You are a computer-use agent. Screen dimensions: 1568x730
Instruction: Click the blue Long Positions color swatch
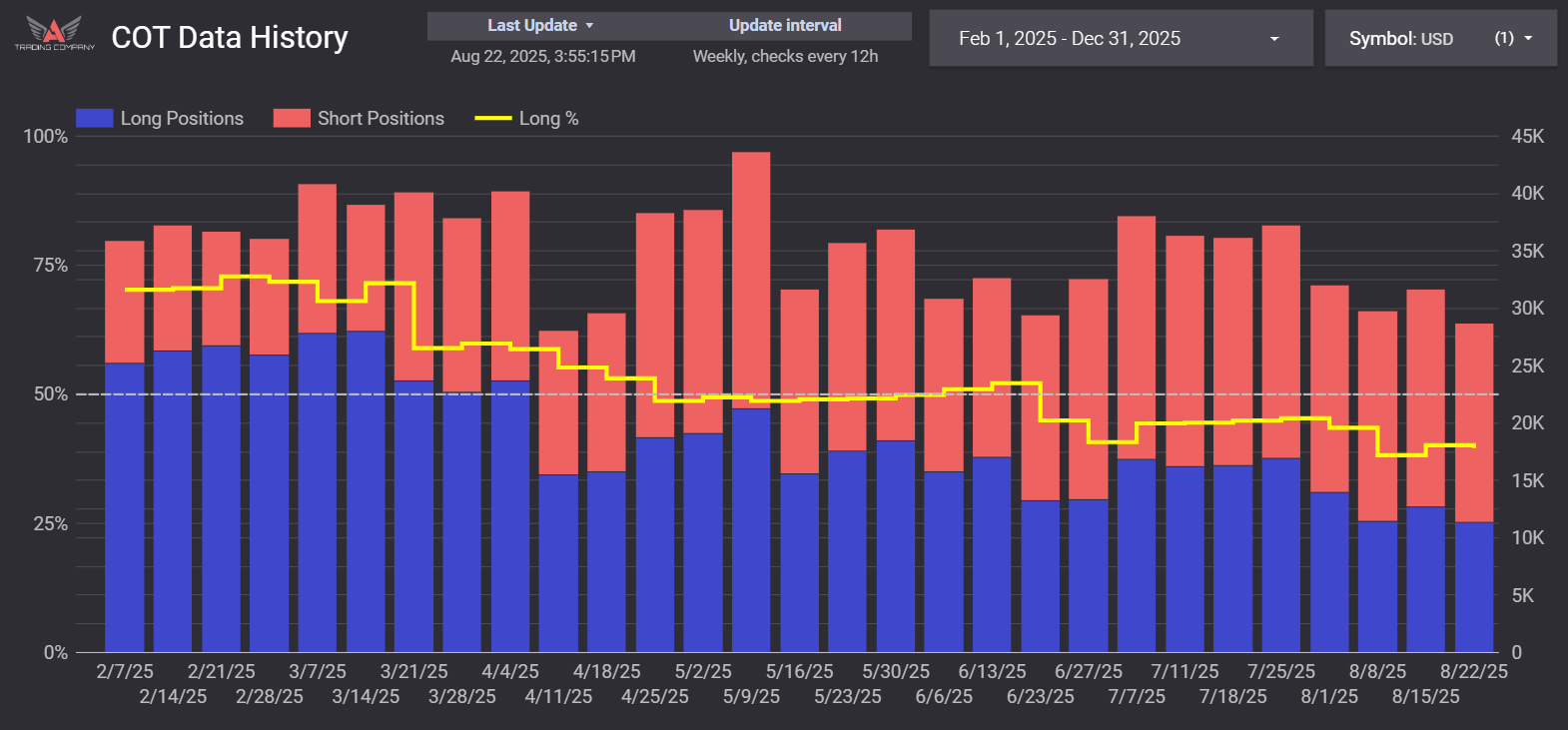(x=94, y=119)
